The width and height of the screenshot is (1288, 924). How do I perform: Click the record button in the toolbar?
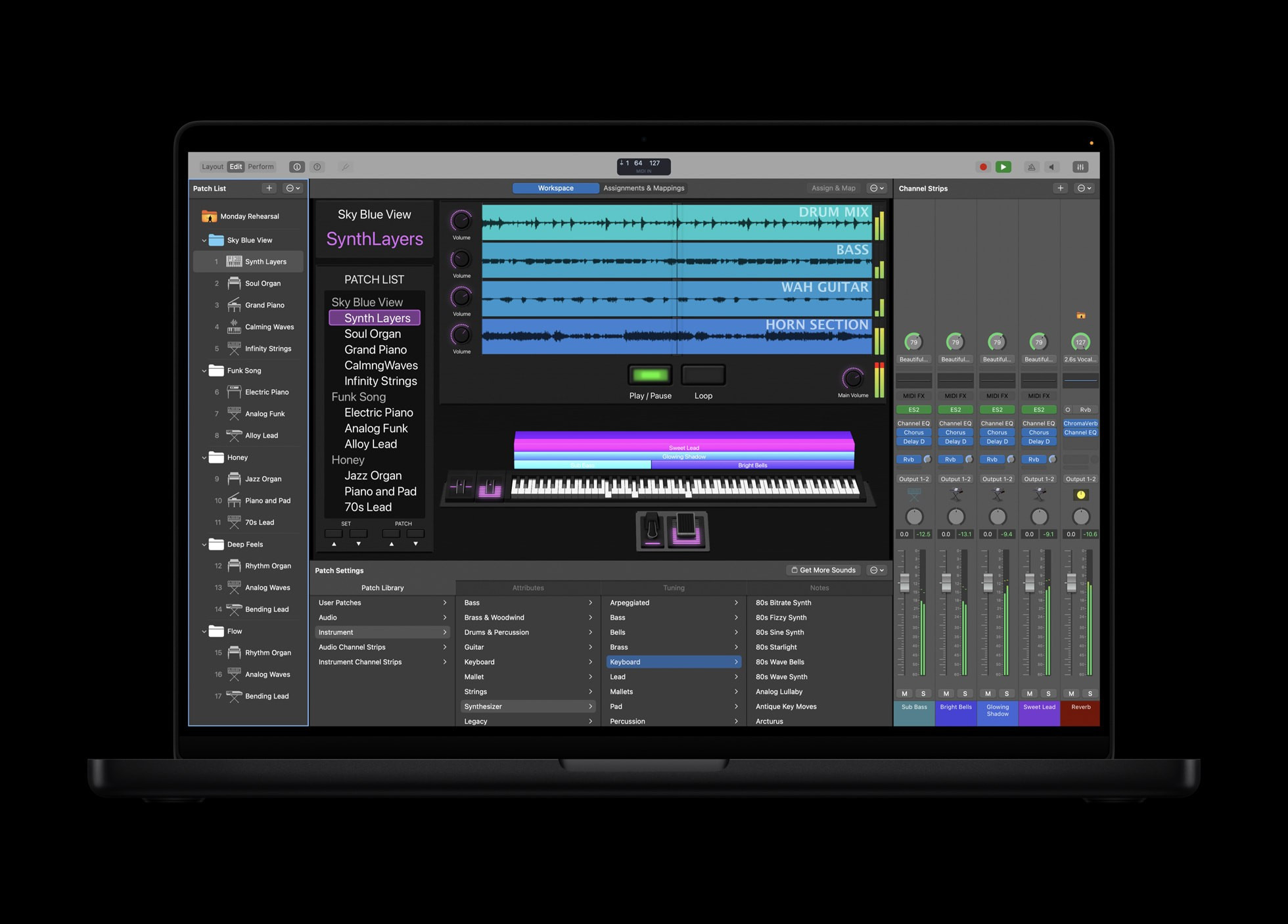pyautogui.click(x=983, y=167)
